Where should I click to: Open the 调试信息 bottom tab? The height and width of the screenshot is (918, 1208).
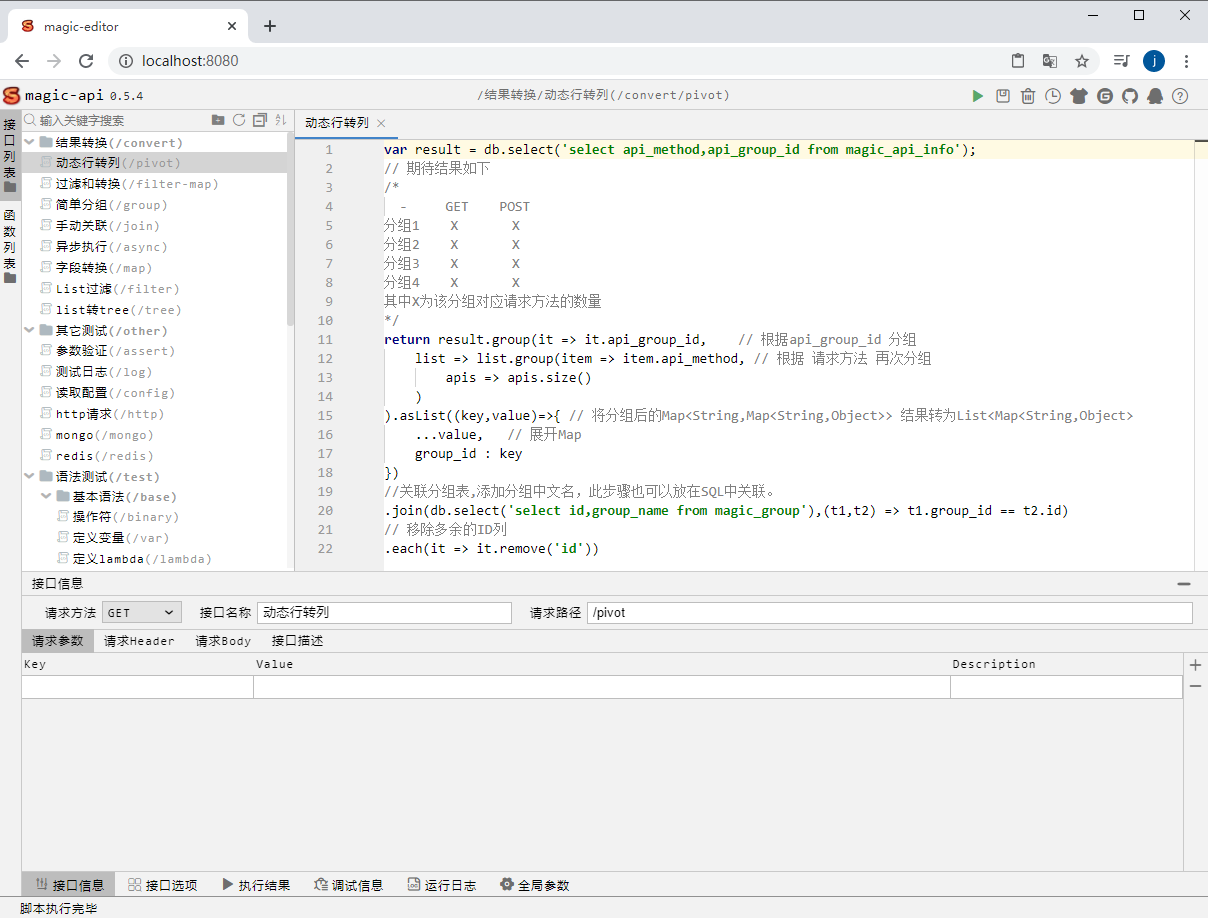348,885
